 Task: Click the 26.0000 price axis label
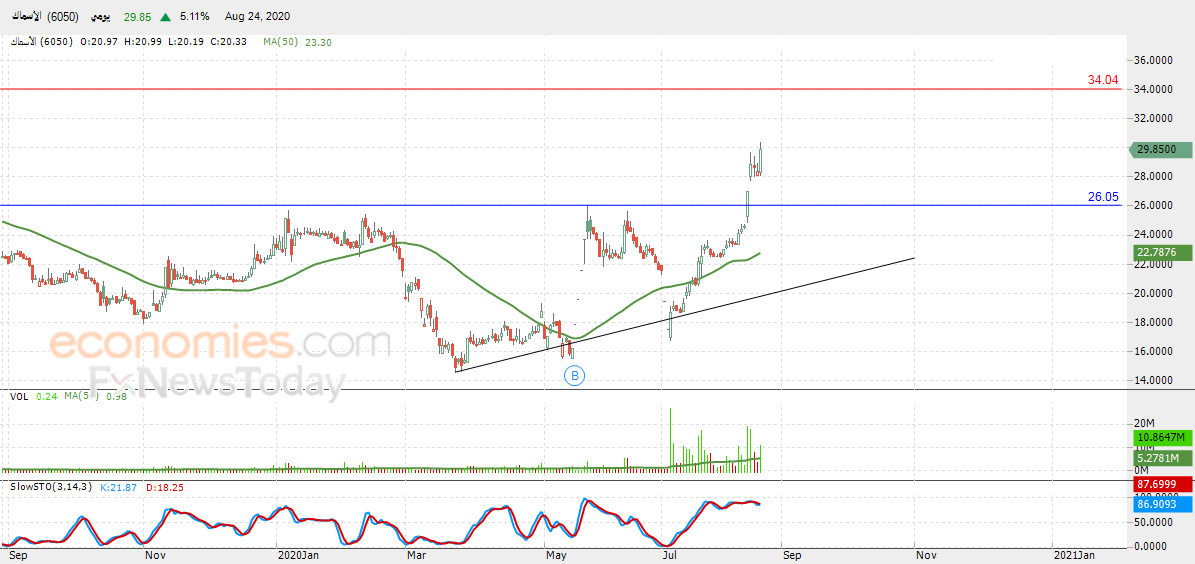click(x=1153, y=206)
